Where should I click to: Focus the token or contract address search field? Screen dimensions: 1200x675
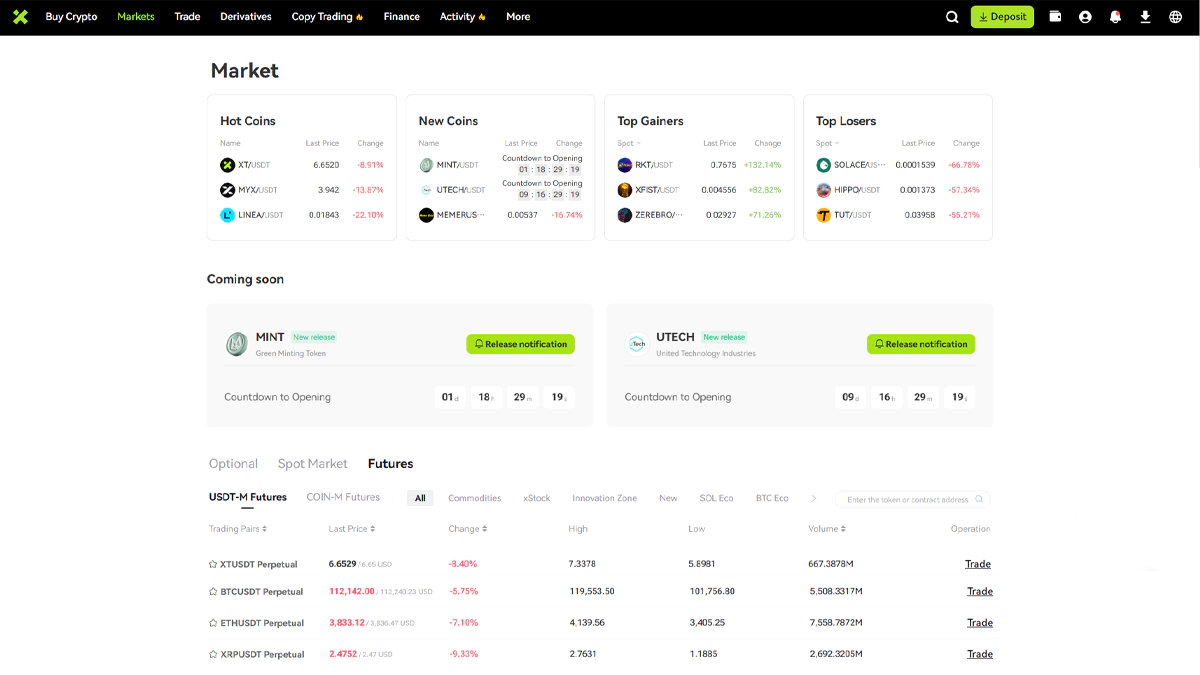tap(907, 499)
